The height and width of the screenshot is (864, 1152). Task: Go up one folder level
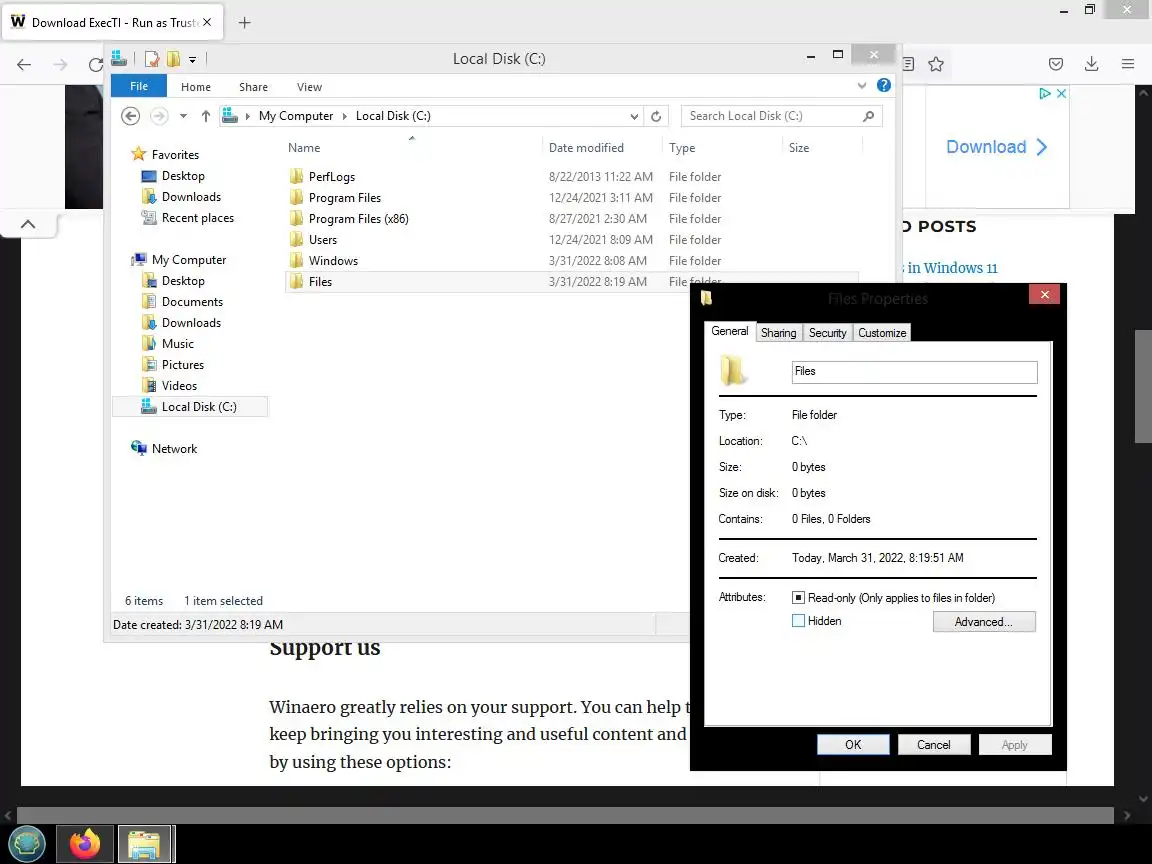pos(206,116)
